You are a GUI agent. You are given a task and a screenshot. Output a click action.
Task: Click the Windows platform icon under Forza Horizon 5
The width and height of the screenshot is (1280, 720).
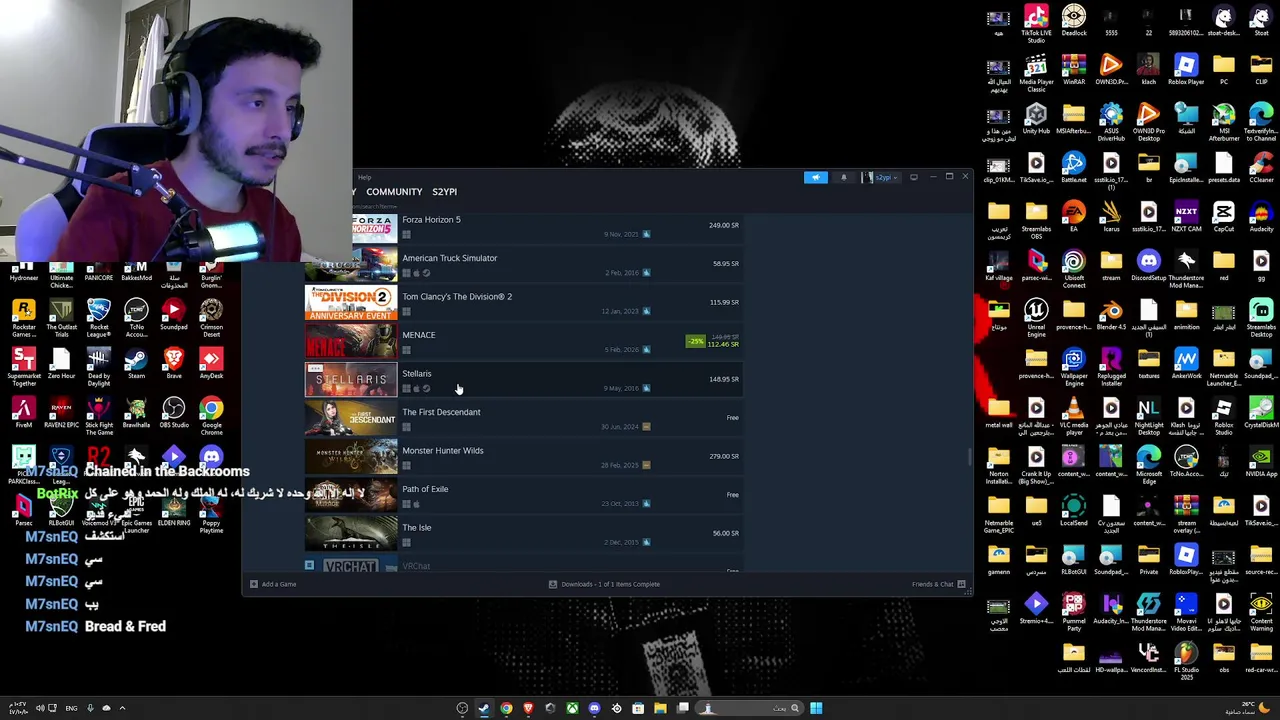click(406, 235)
